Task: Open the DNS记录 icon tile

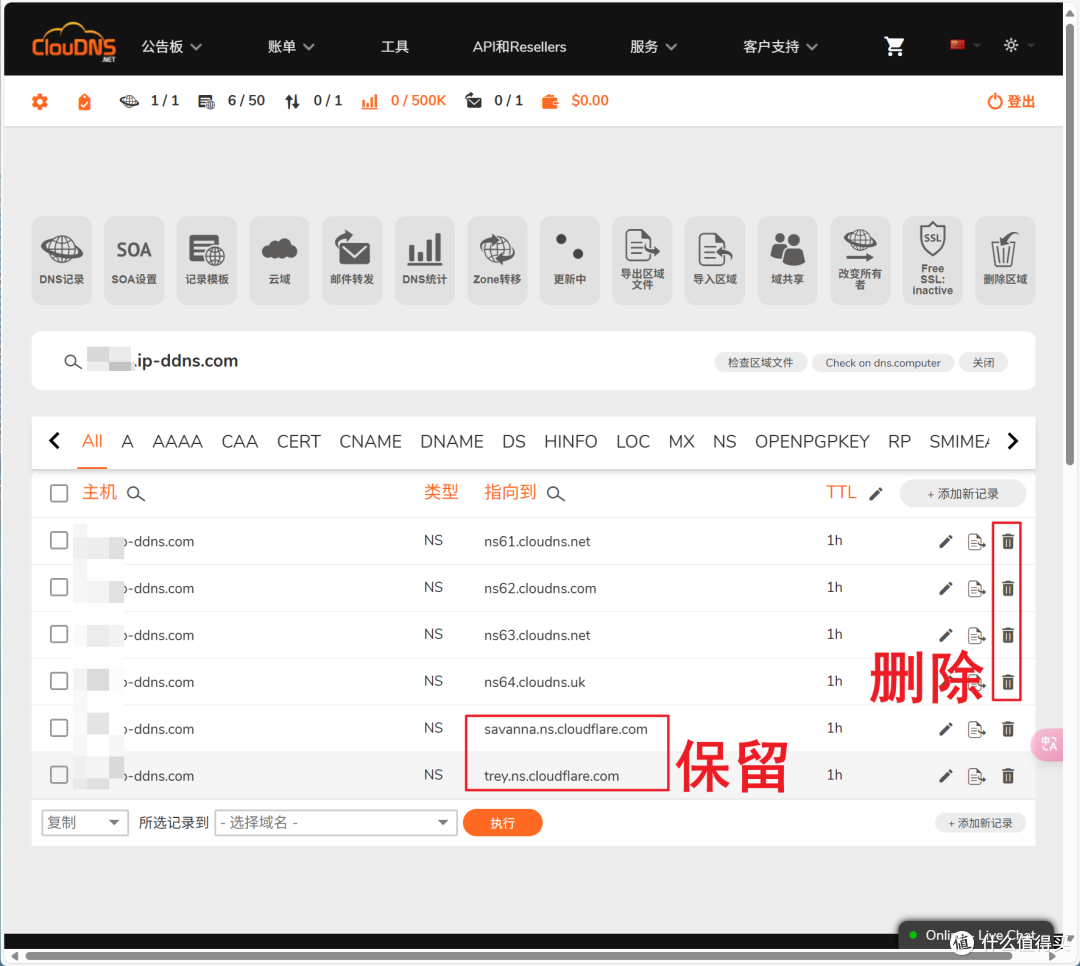Action: point(61,260)
